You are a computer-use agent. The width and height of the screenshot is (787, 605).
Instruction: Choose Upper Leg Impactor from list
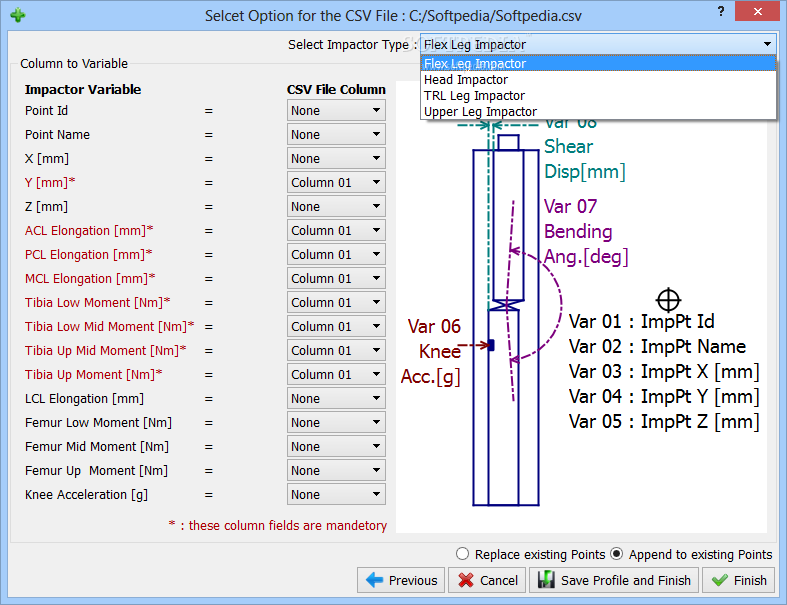tap(598, 111)
